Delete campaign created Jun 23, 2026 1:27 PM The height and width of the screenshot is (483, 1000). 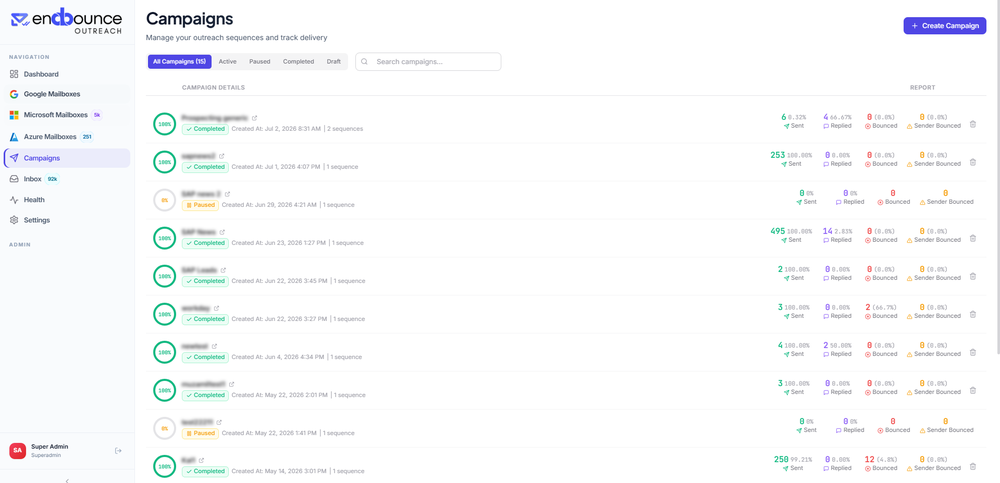[x=973, y=238]
